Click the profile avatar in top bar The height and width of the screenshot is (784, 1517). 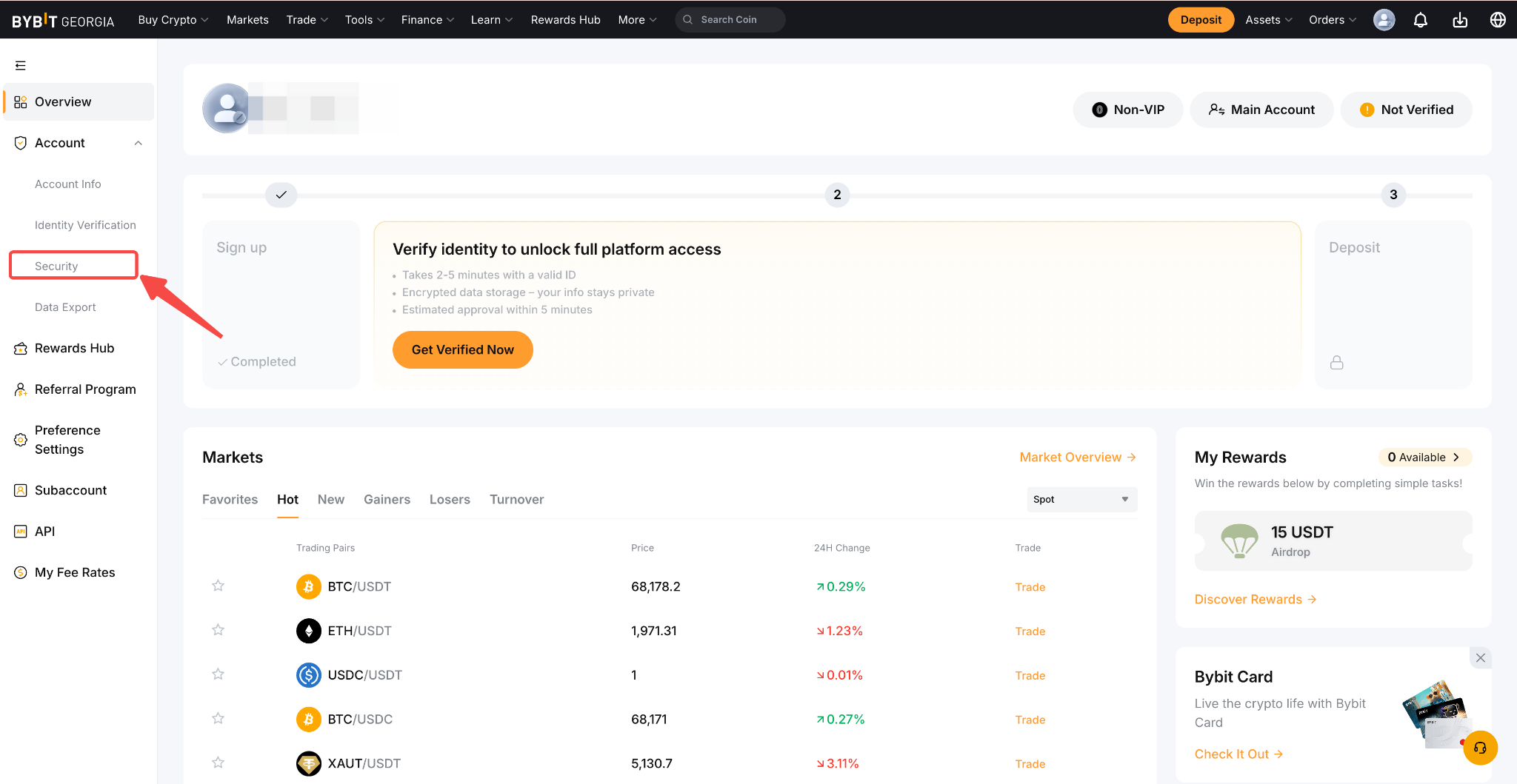pyautogui.click(x=1384, y=20)
